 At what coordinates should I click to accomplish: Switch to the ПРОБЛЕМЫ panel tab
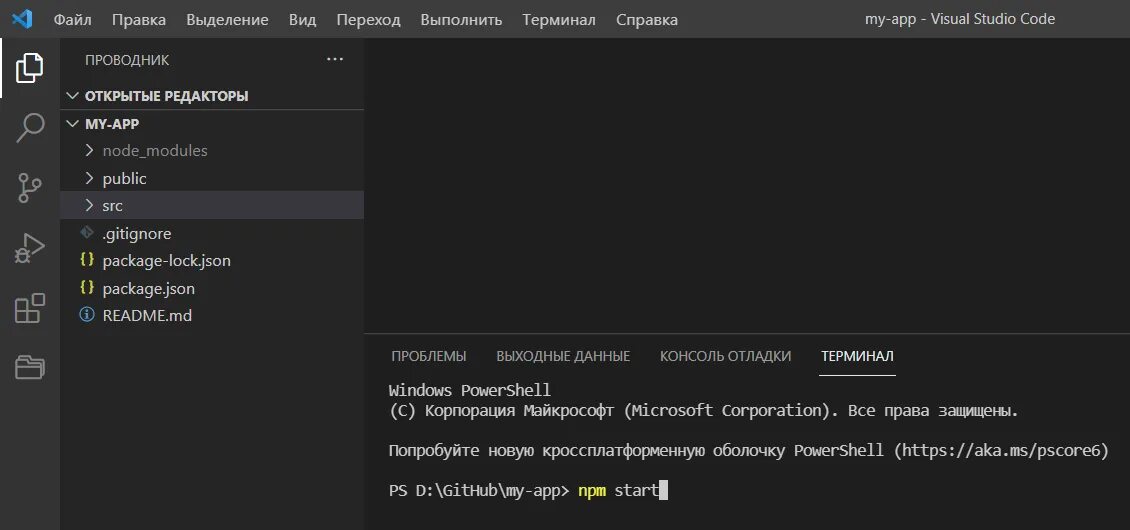tap(429, 356)
